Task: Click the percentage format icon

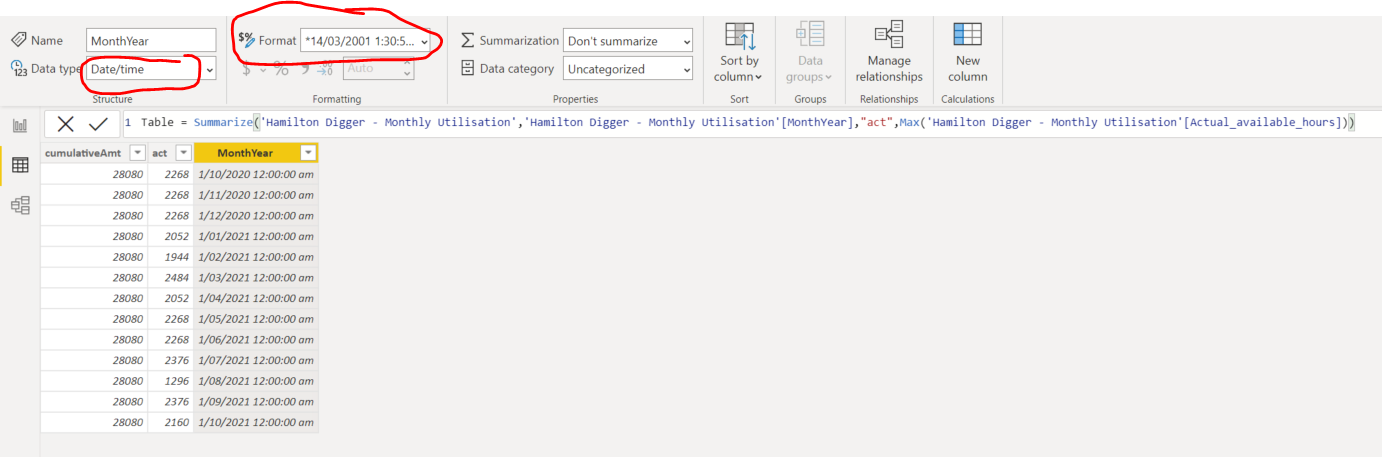Action: [x=282, y=69]
